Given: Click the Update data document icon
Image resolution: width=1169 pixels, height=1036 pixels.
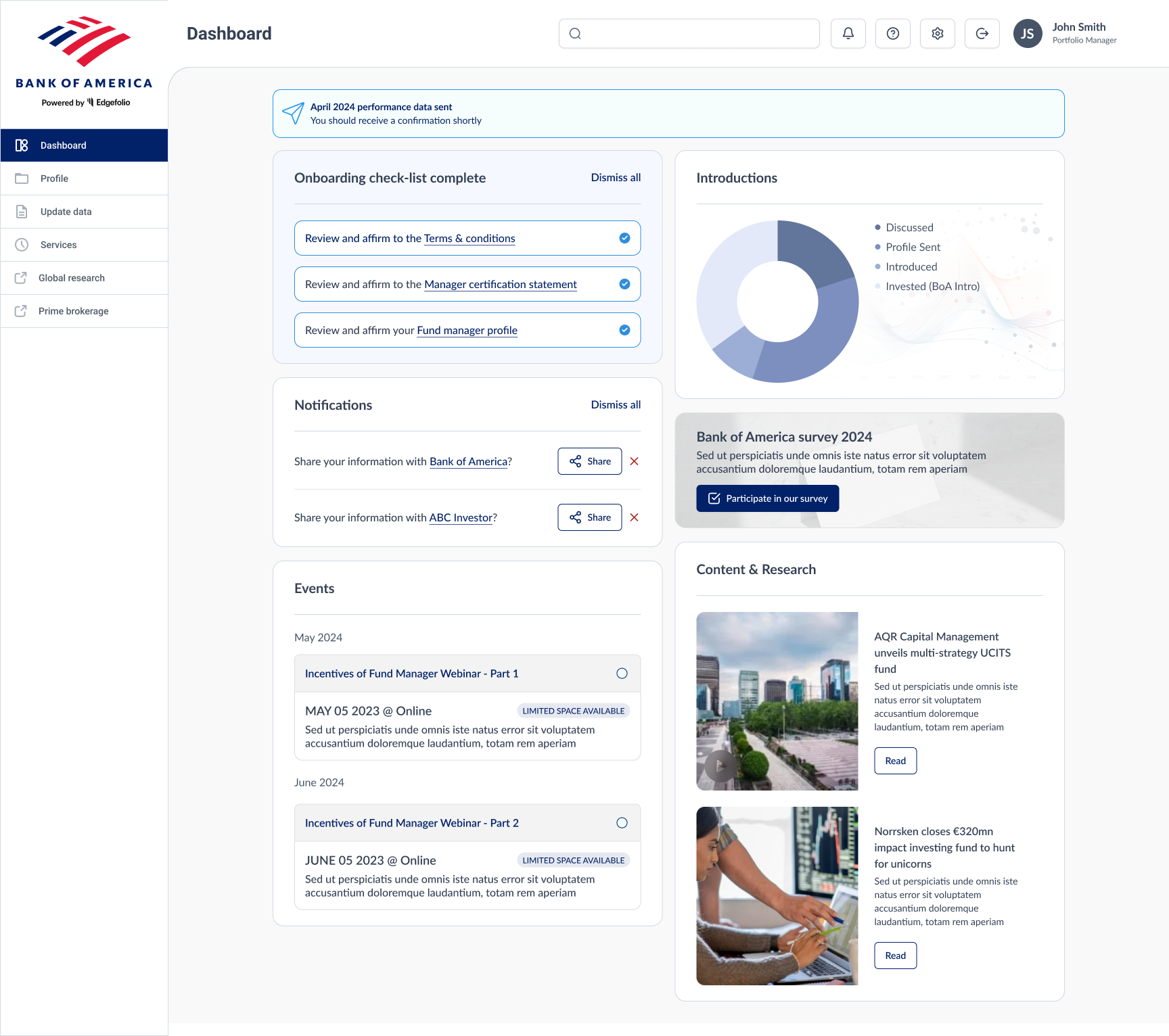Looking at the screenshot, I should (x=22, y=211).
